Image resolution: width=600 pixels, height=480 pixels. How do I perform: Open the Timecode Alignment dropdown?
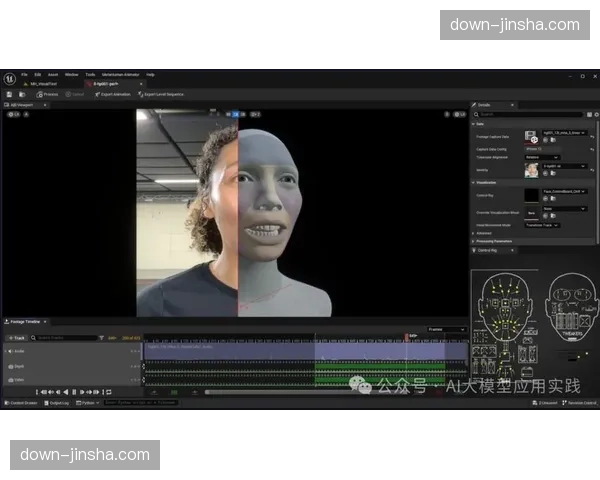point(541,156)
